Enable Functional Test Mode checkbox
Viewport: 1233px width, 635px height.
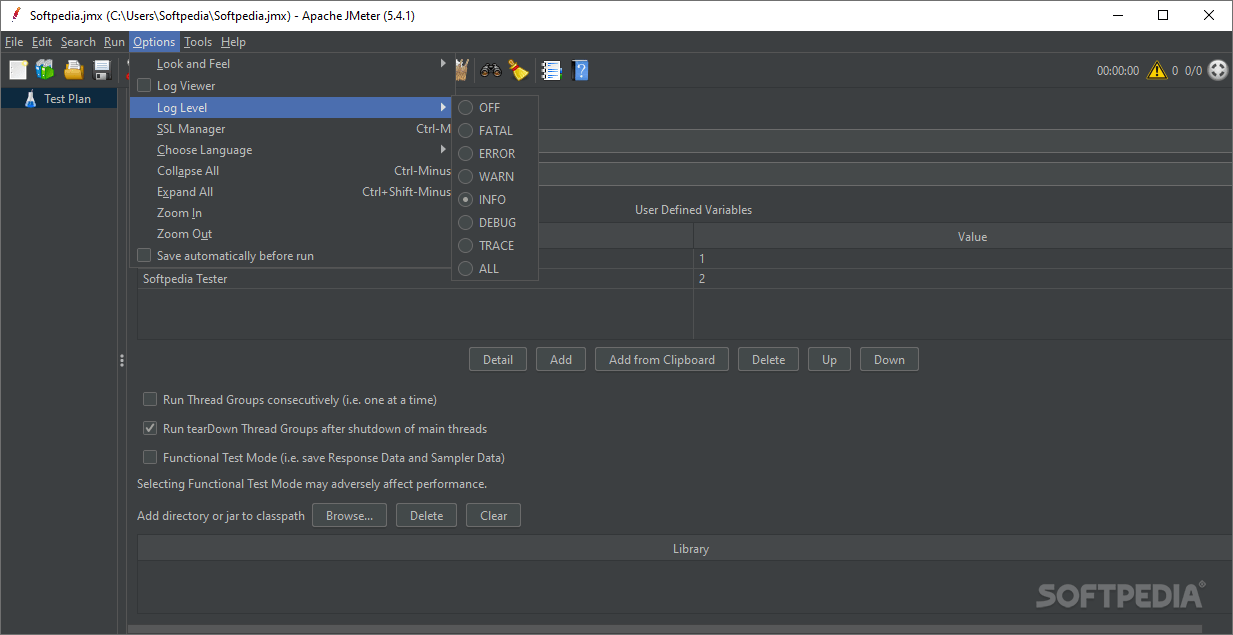150,457
